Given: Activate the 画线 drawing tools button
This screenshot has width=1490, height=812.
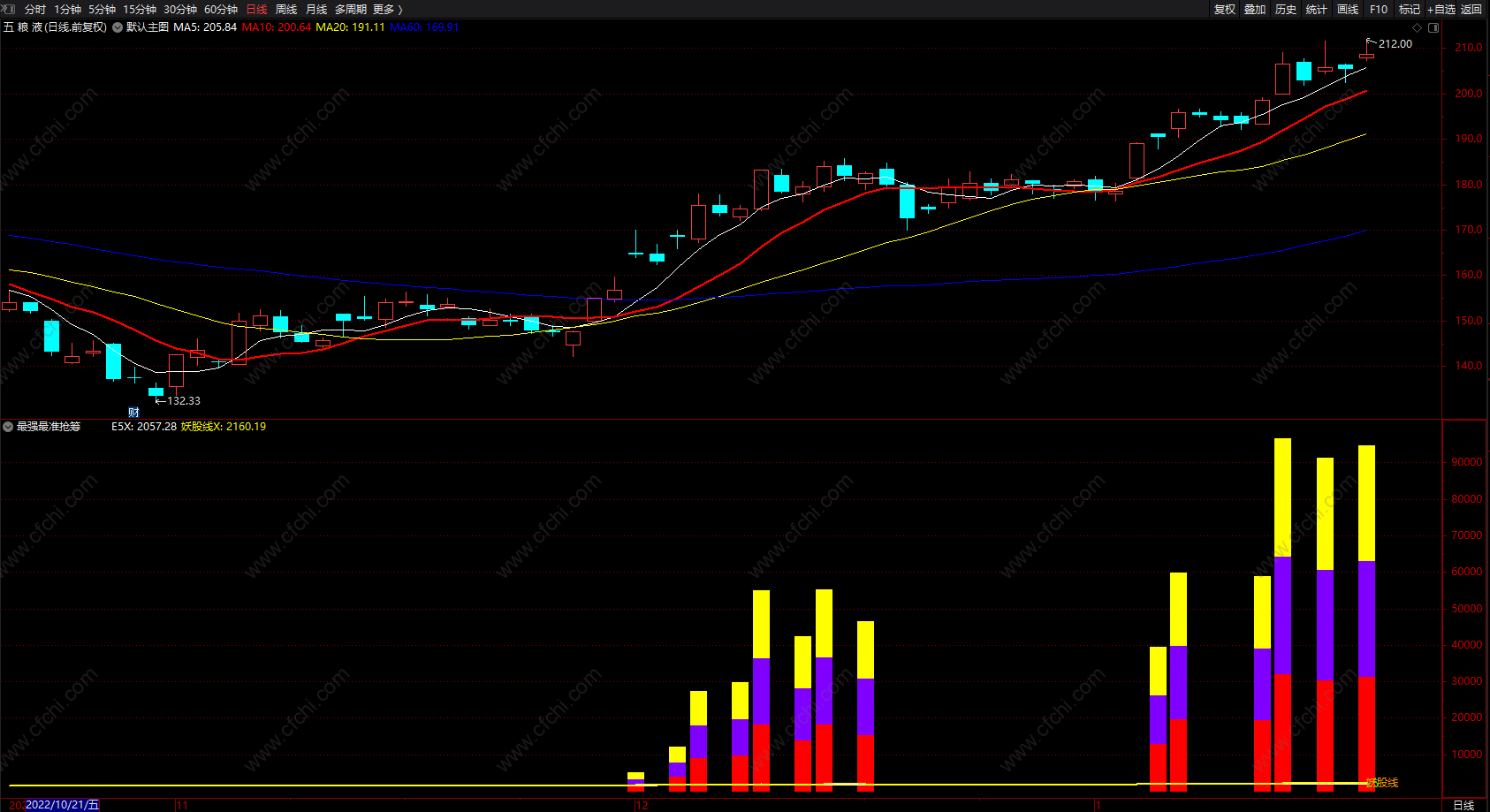Looking at the screenshot, I should tap(1348, 9).
